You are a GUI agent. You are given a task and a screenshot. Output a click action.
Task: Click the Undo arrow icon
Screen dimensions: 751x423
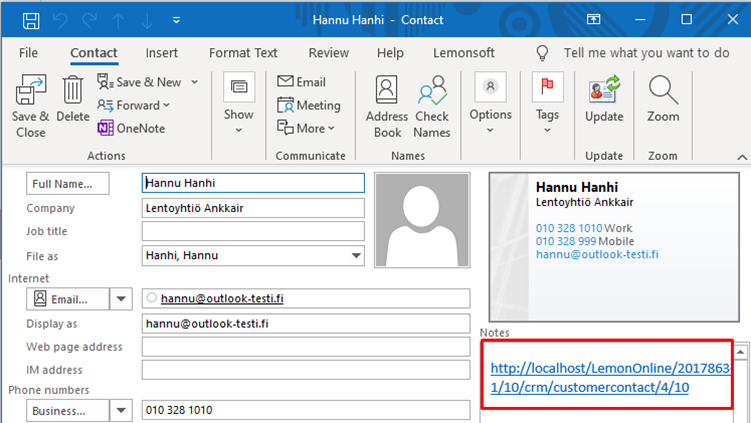(x=60, y=21)
